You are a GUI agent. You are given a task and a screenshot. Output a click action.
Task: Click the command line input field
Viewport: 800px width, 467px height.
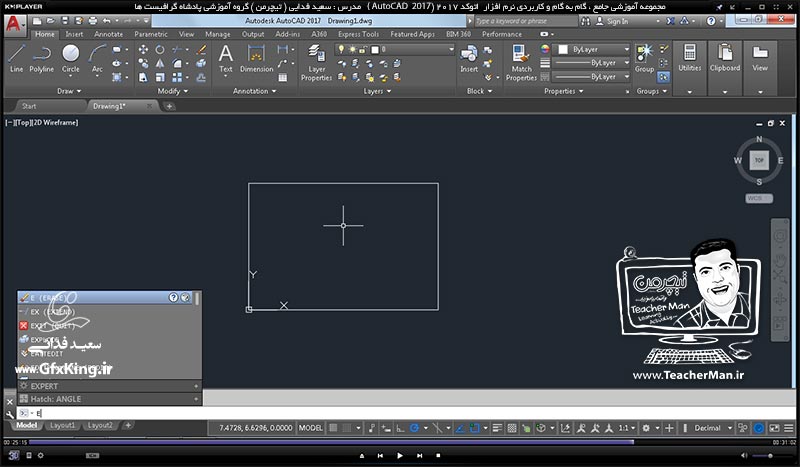pyautogui.click(x=406, y=413)
